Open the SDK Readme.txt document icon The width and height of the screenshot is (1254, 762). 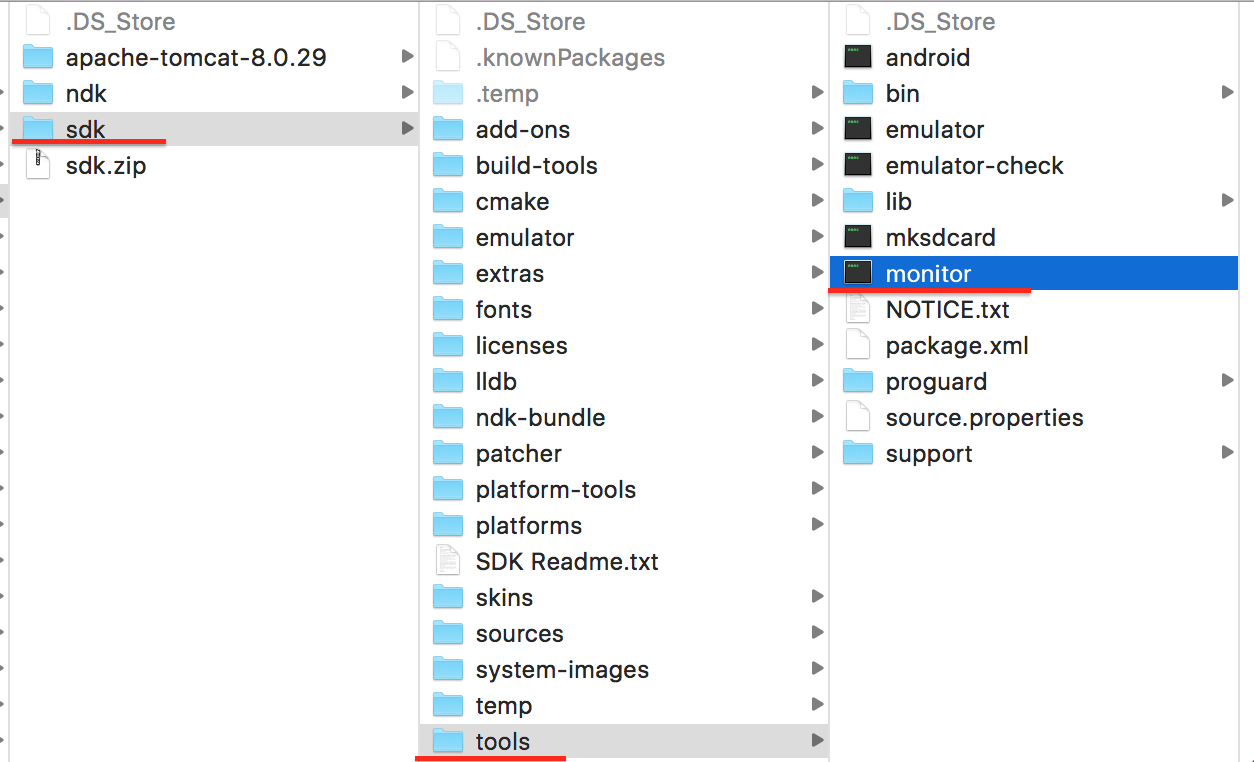click(x=447, y=561)
